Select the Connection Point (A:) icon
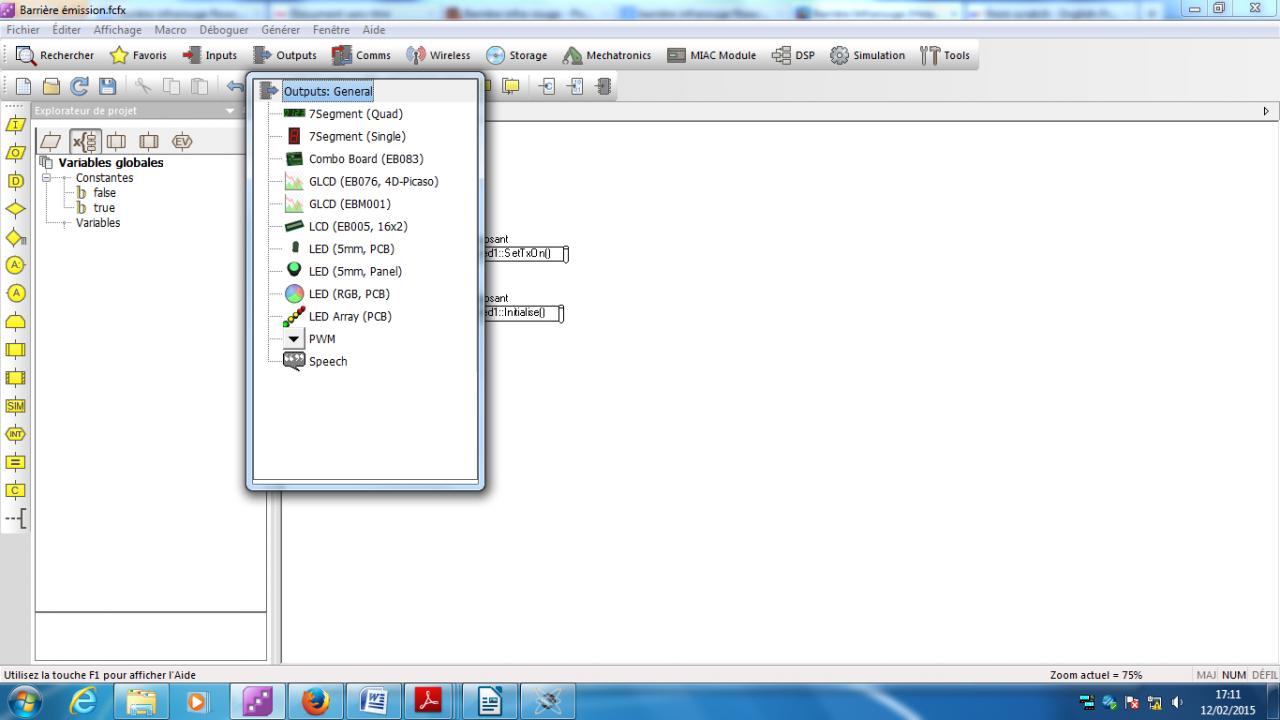Viewport: 1280px width, 720px height. click(x=16, y=265)
